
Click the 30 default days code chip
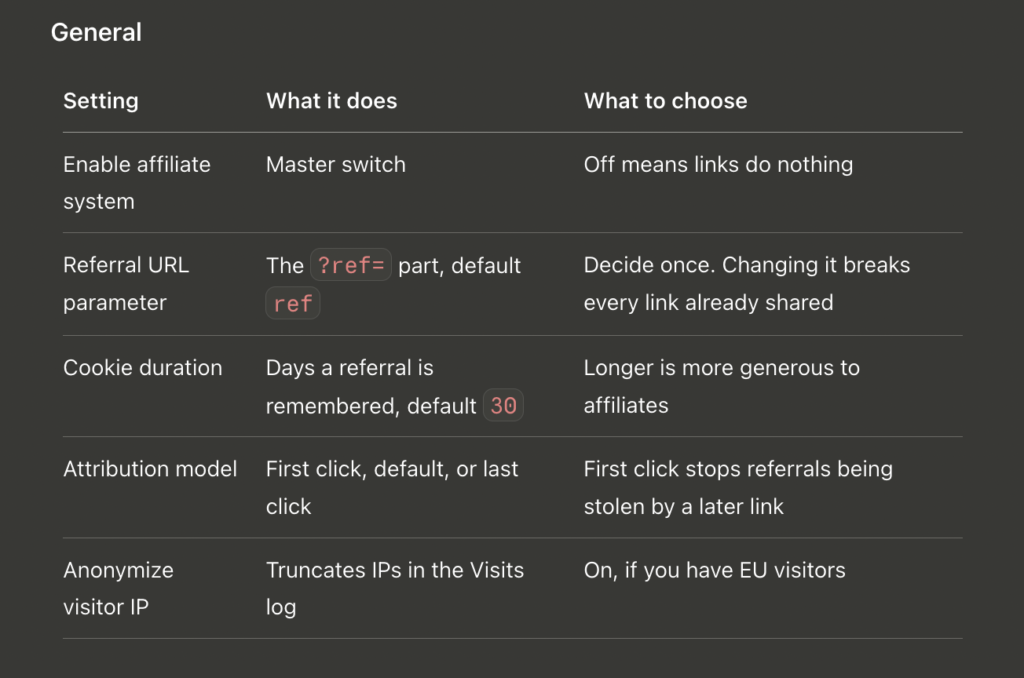(503, 406)
